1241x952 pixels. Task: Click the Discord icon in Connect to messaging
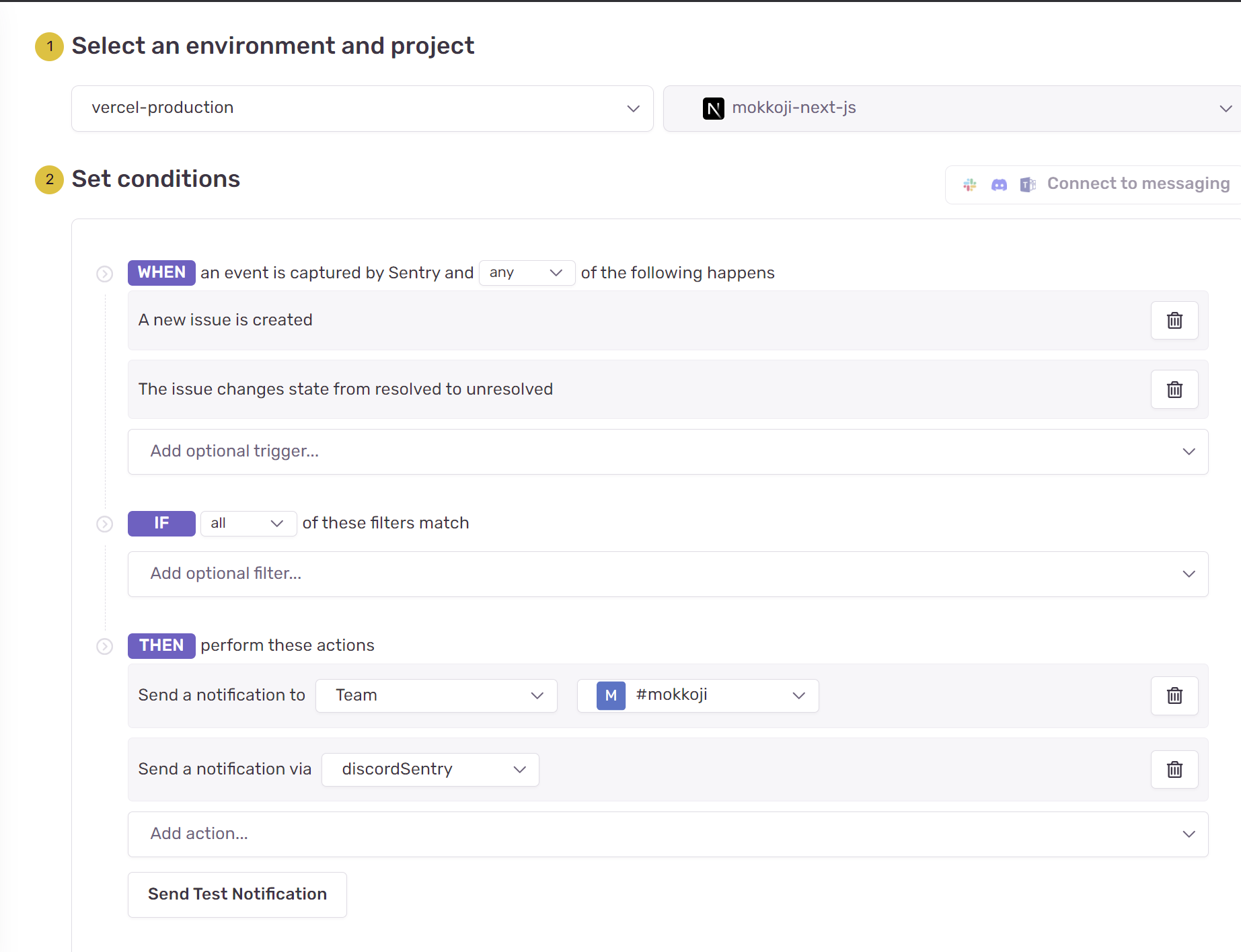[999, 185]
